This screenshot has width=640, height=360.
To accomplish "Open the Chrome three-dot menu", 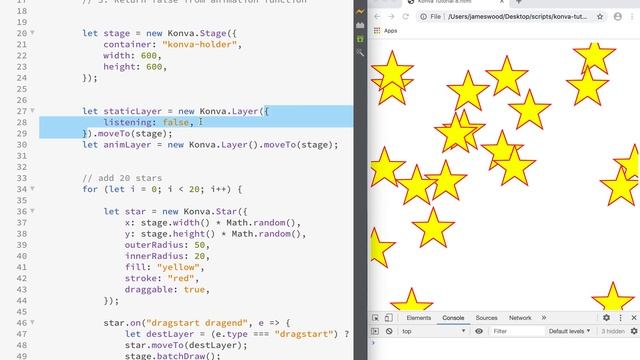I will [x=633, y=17].
